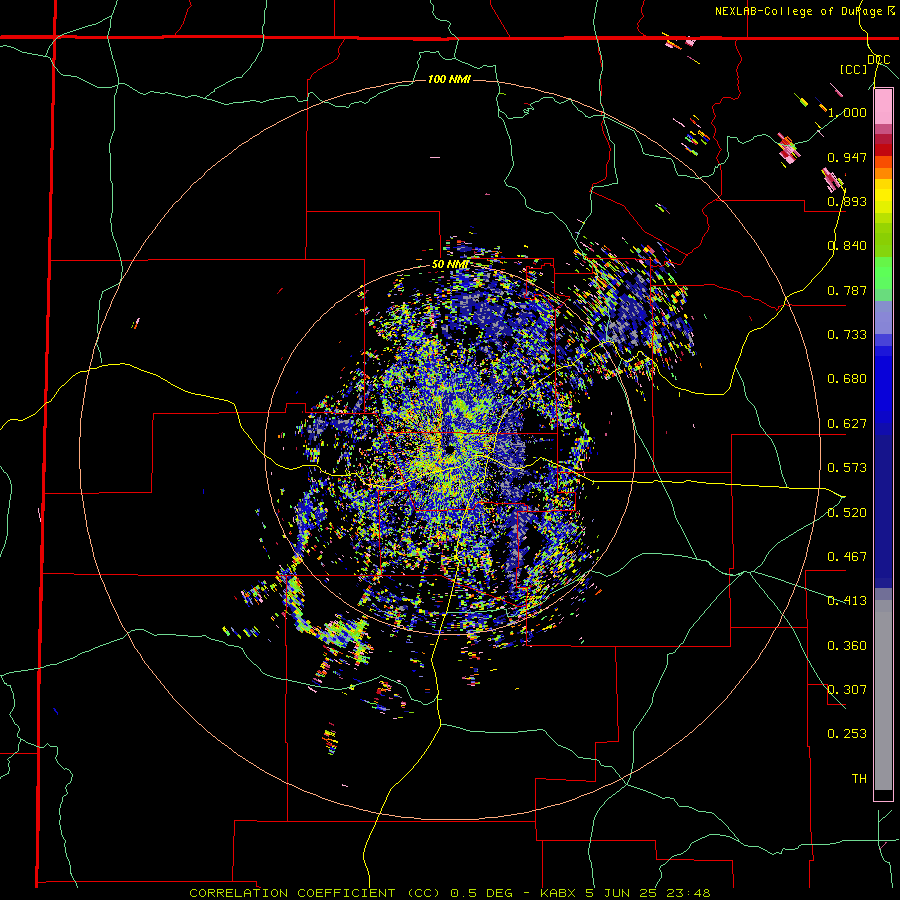Click the yellow segment of color bar
Screen dimensions: 900x900
(883, 196)
